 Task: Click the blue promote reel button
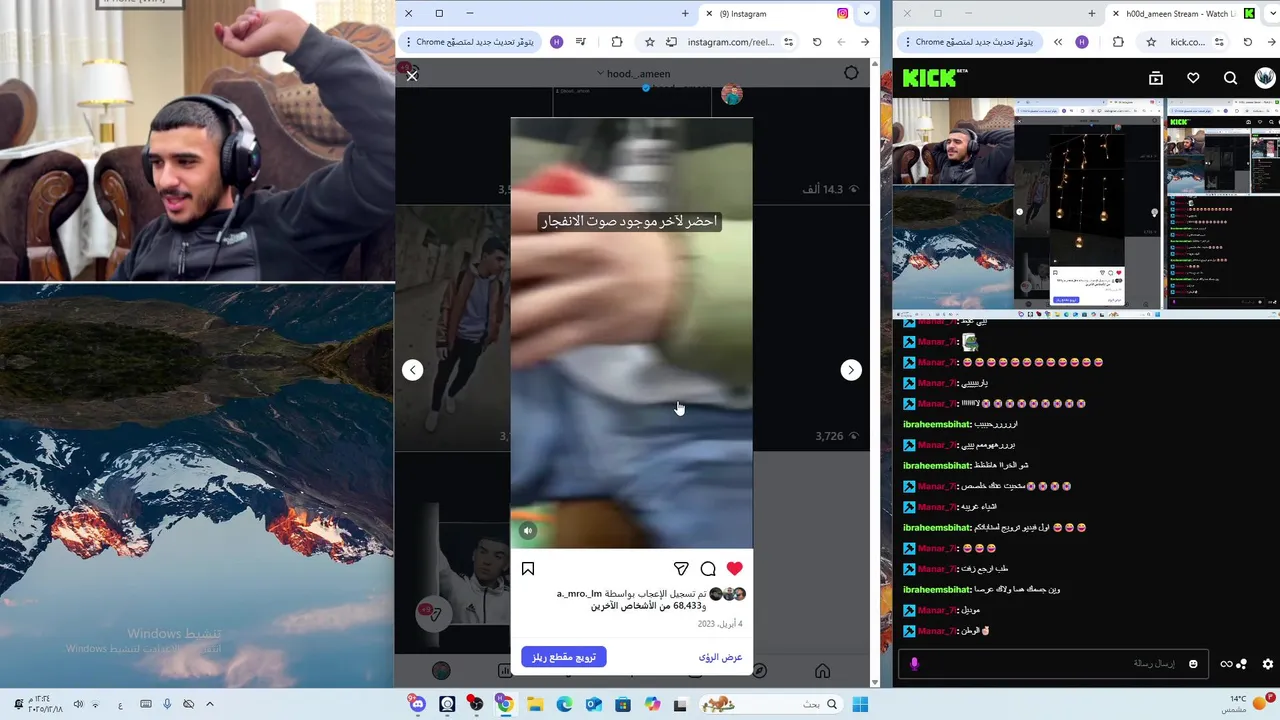[x=564, y=657]
